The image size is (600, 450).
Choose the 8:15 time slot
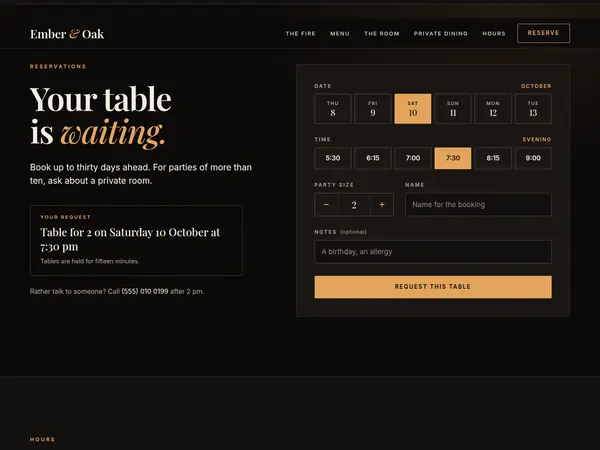click(x=493, y=158)
